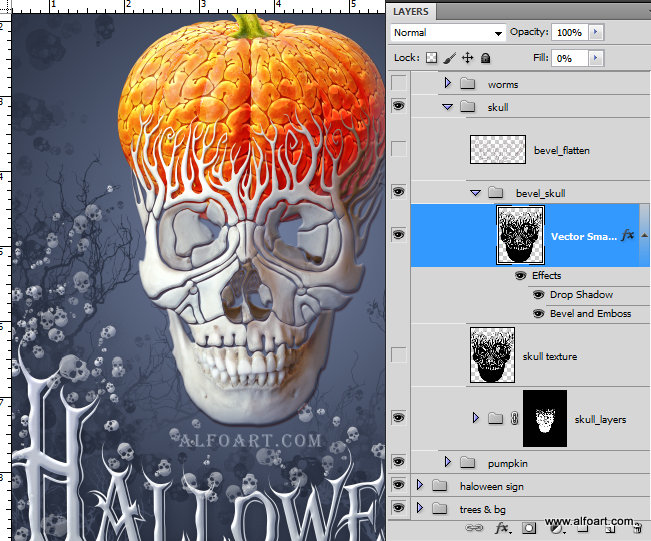Open the Add layer style fx button
Image resolution: width=651 pixels, height=541 pixels.
pyautogui.click(x=502, y=528)
